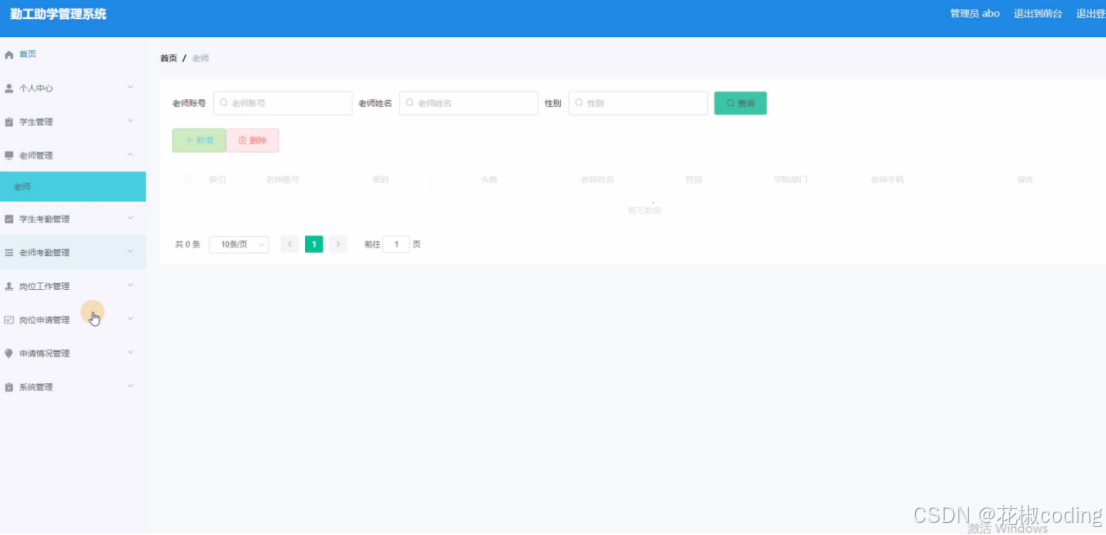Click the 首页 breadcrumb link
The image size is (1106, 535).
pos(169,59)
